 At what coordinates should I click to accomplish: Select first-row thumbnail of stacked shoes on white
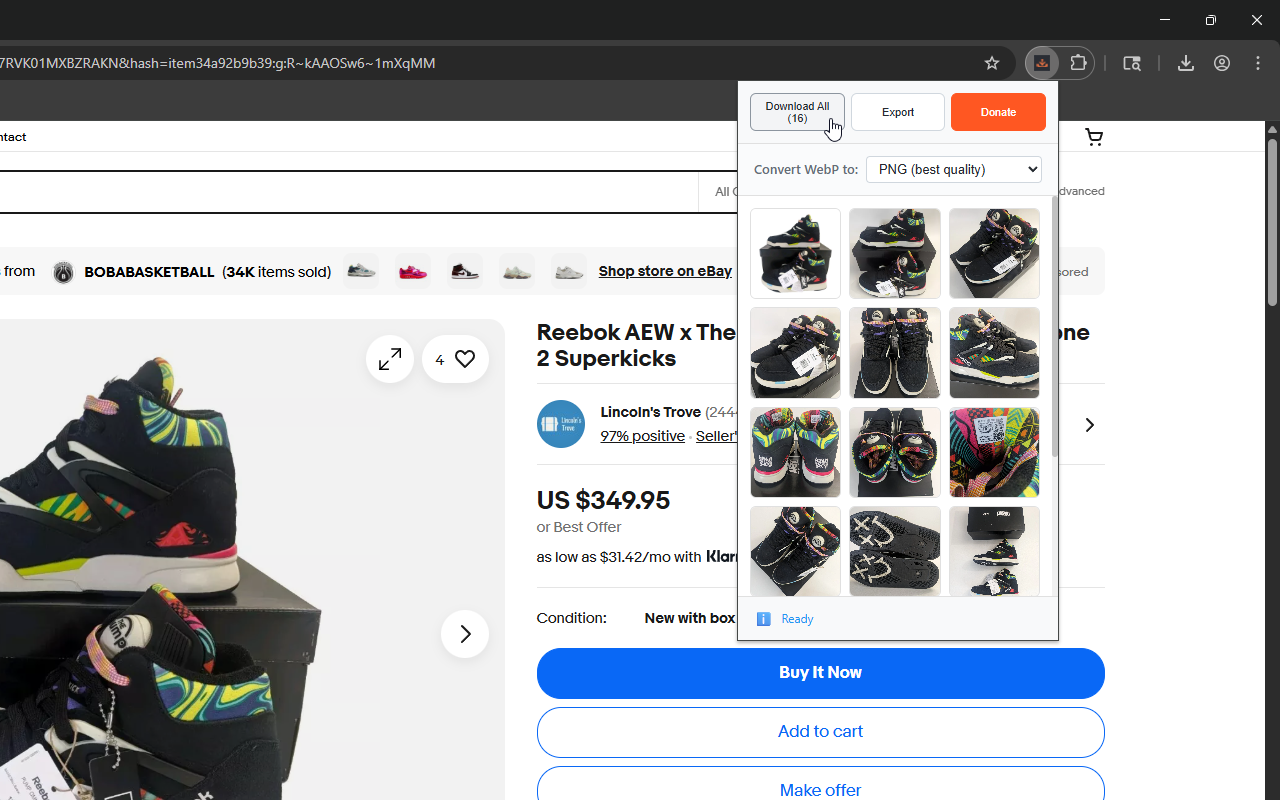pos(796,253)
